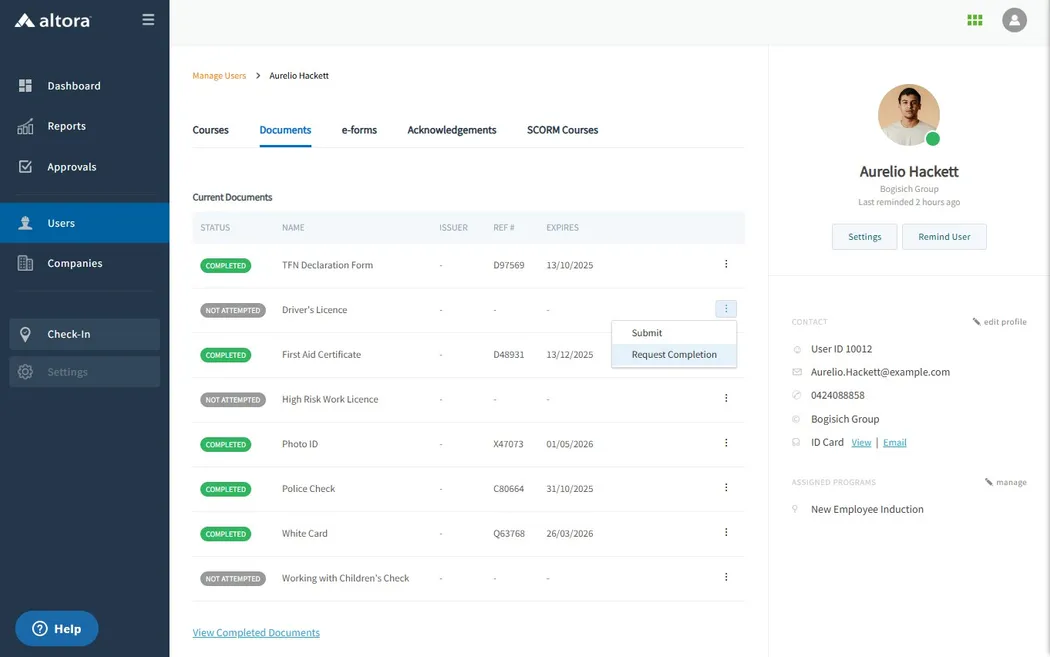Click the profile Settings button
This screenshot has height=657, width=1050.
pyautogui.click(x=865, y=236)
